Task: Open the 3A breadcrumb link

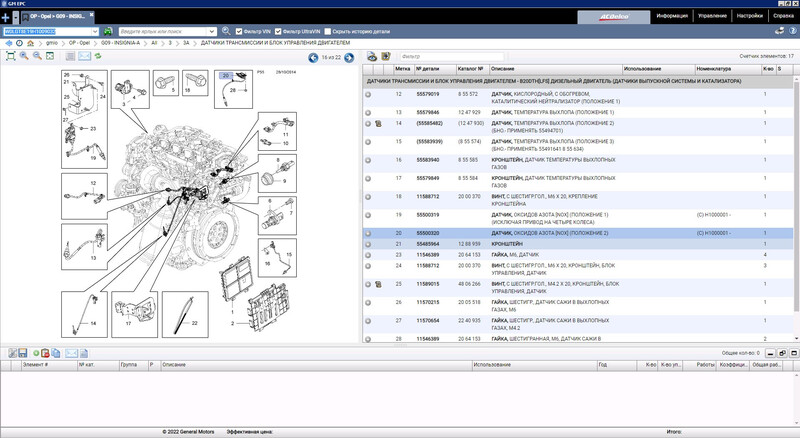Action: coord(186,43)
